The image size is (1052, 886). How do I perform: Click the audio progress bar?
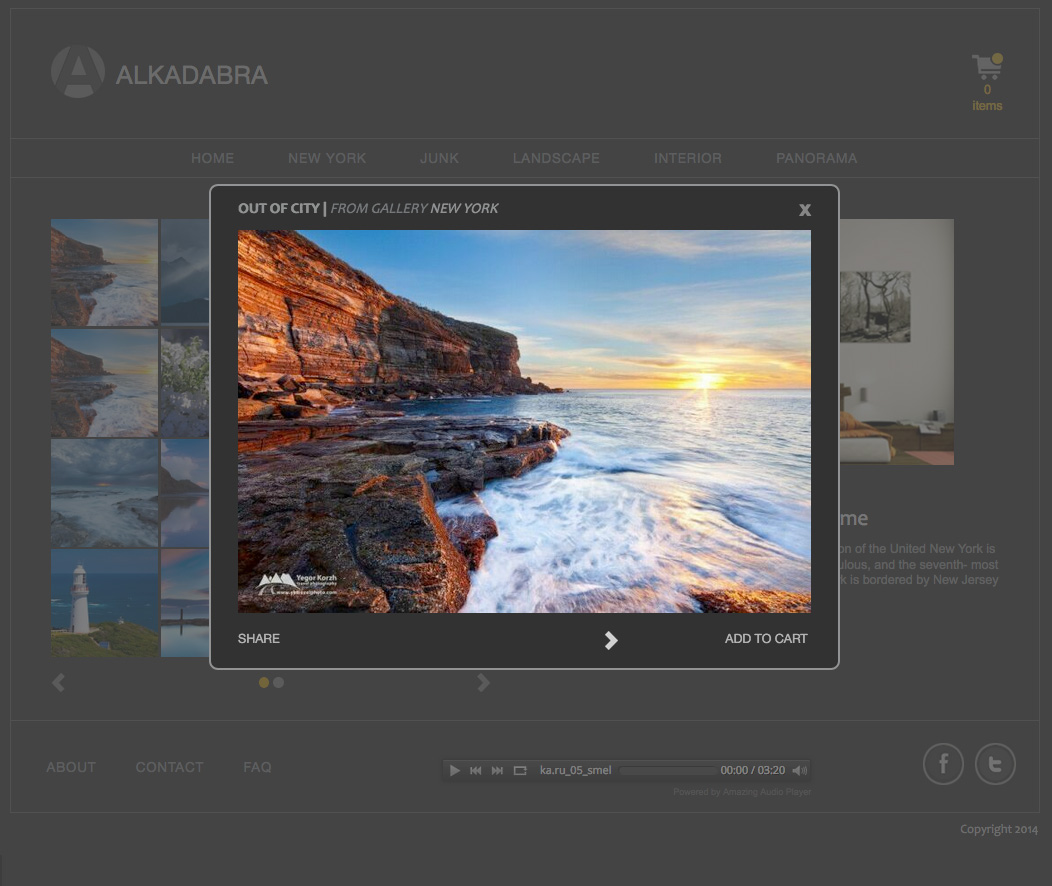(667, 771)
